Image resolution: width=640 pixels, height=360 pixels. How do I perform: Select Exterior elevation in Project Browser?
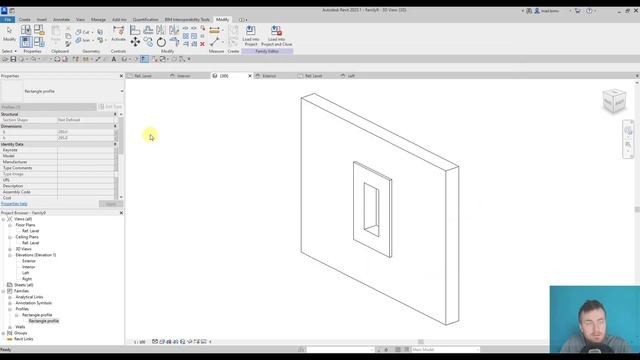29,261
